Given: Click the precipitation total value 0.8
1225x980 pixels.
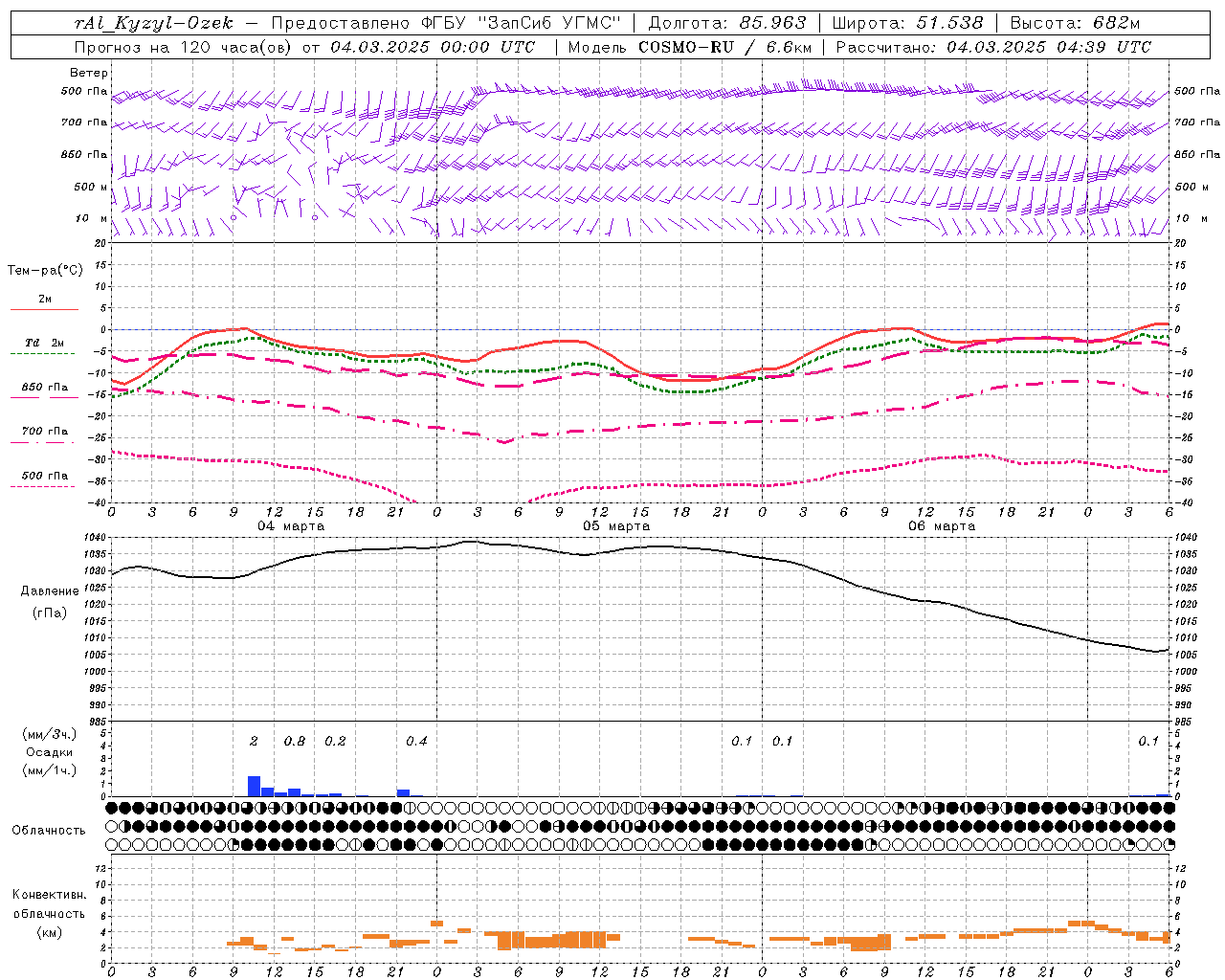Looking at the screenshot, I should 295,742.
